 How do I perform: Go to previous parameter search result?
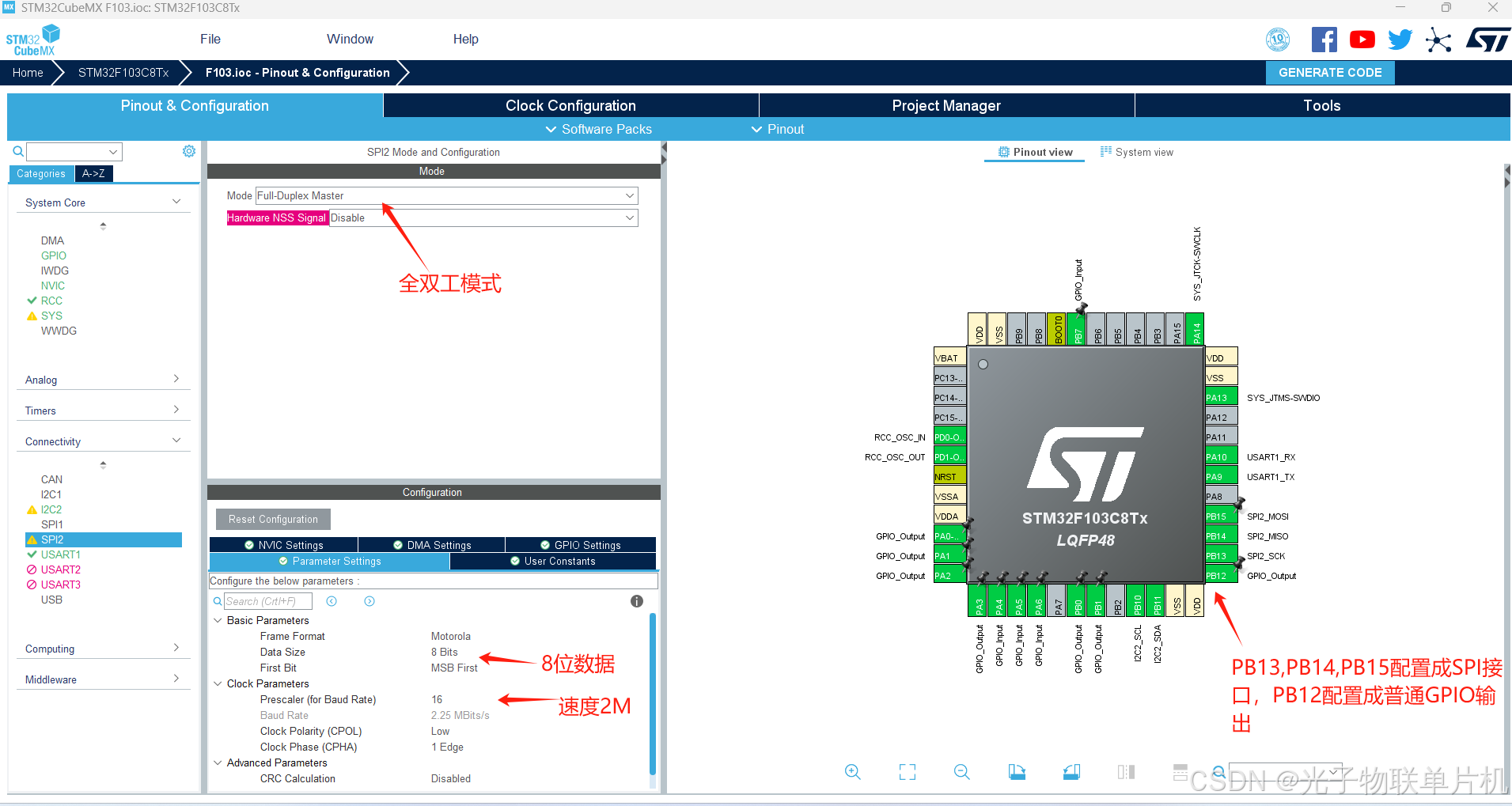tap(332, 601)
